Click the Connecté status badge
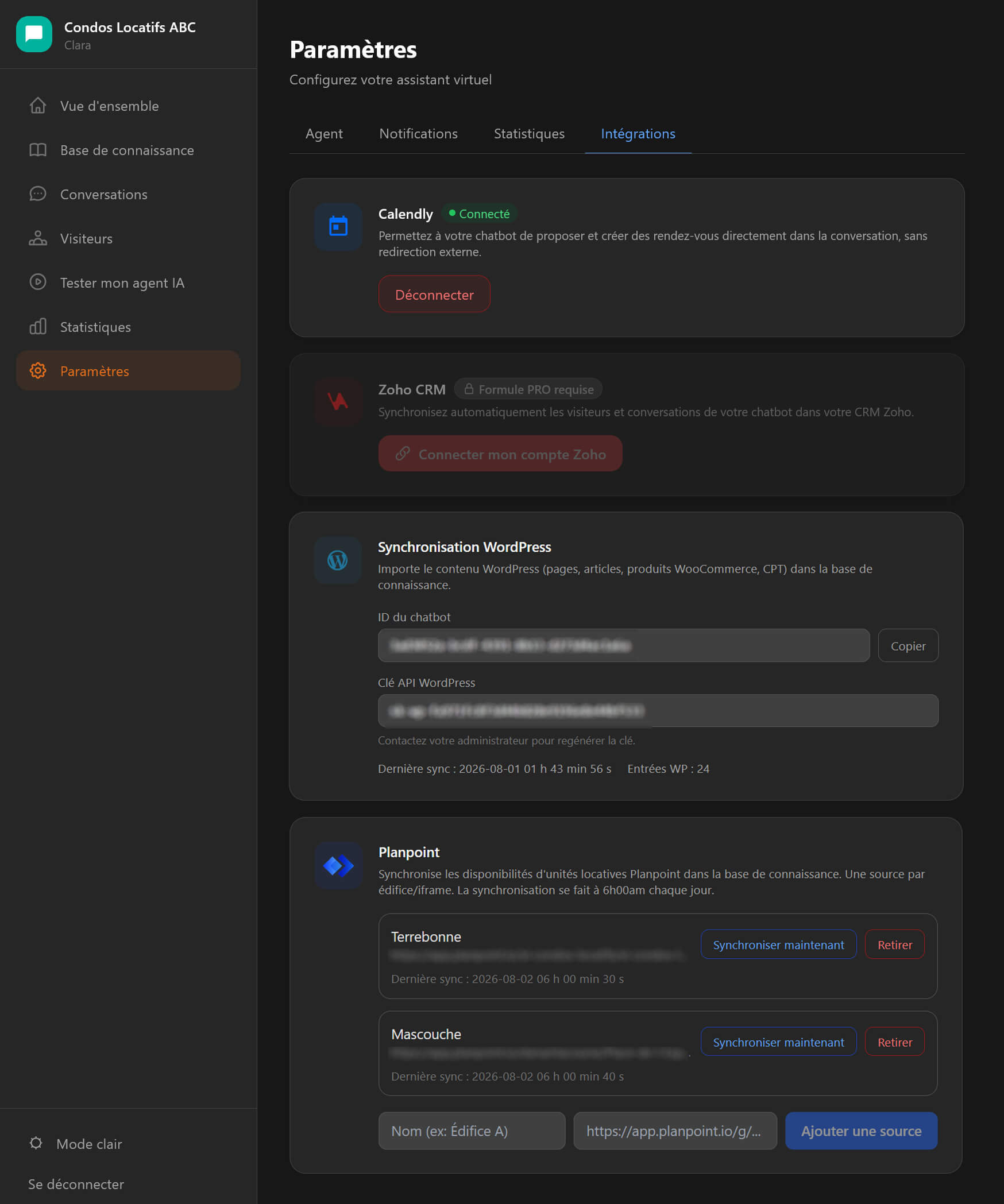Viewport: 1004px width, 1204px height. coord(480,214)
